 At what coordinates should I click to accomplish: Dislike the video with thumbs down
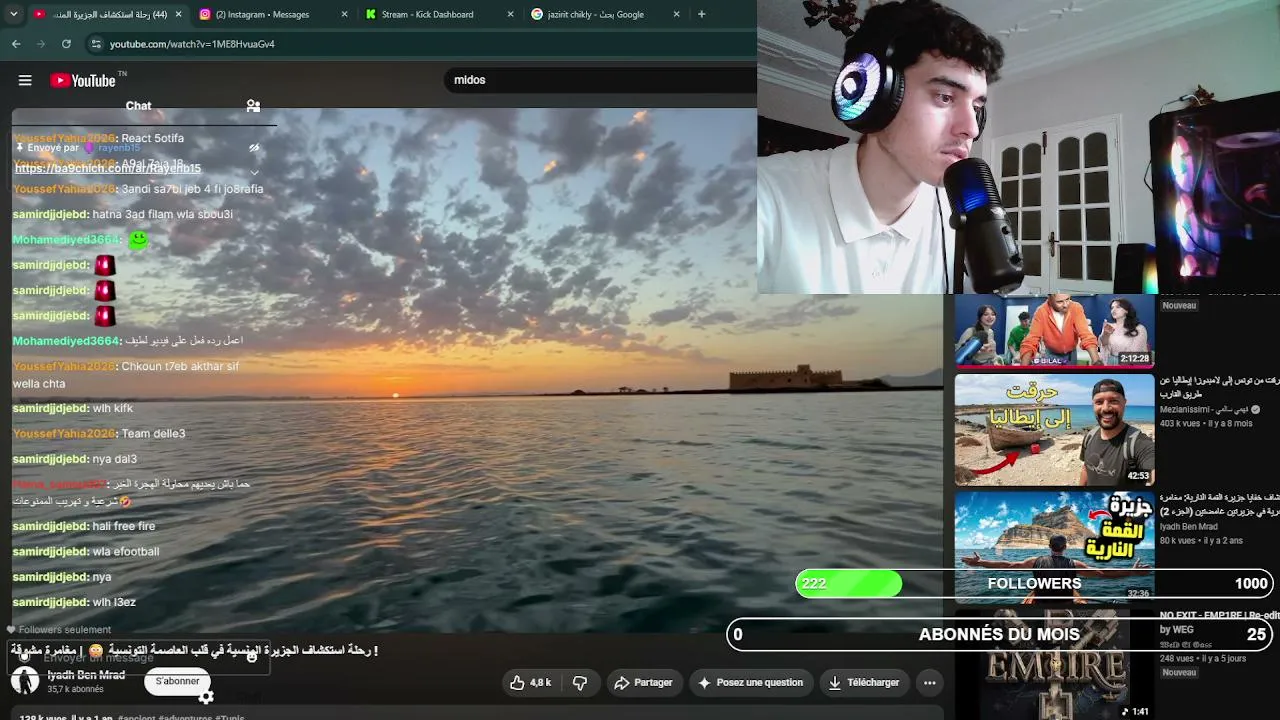(580, 683)
